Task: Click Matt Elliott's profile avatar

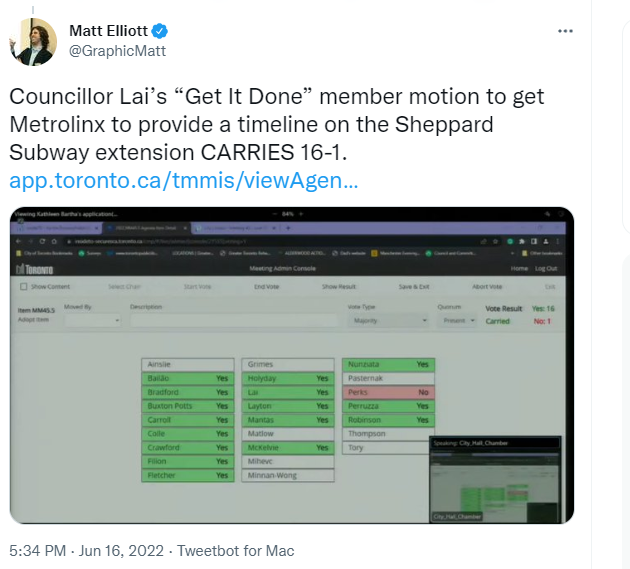Action: [32, 41]
